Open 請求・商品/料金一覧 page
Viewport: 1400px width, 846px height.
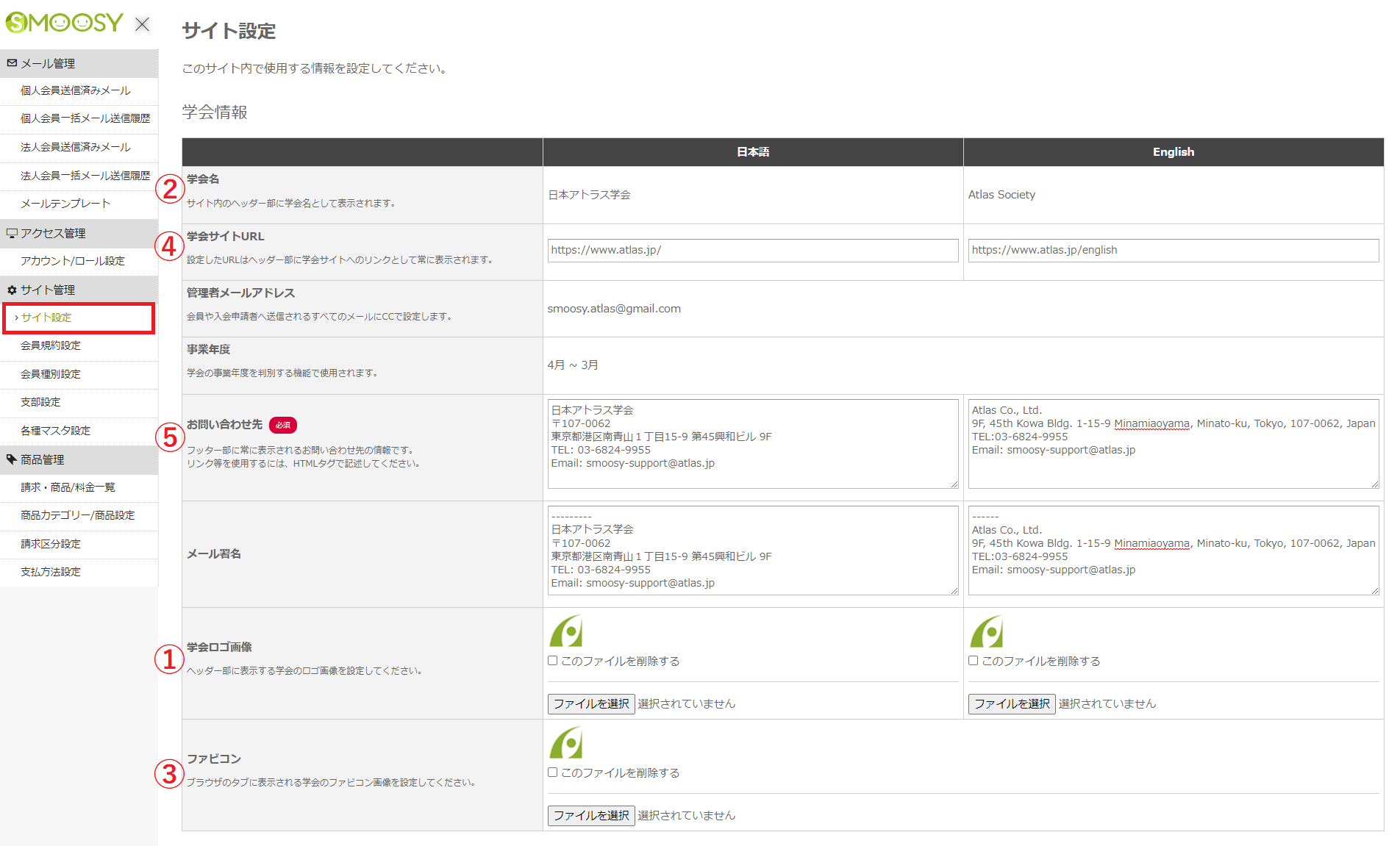point(79,487)
